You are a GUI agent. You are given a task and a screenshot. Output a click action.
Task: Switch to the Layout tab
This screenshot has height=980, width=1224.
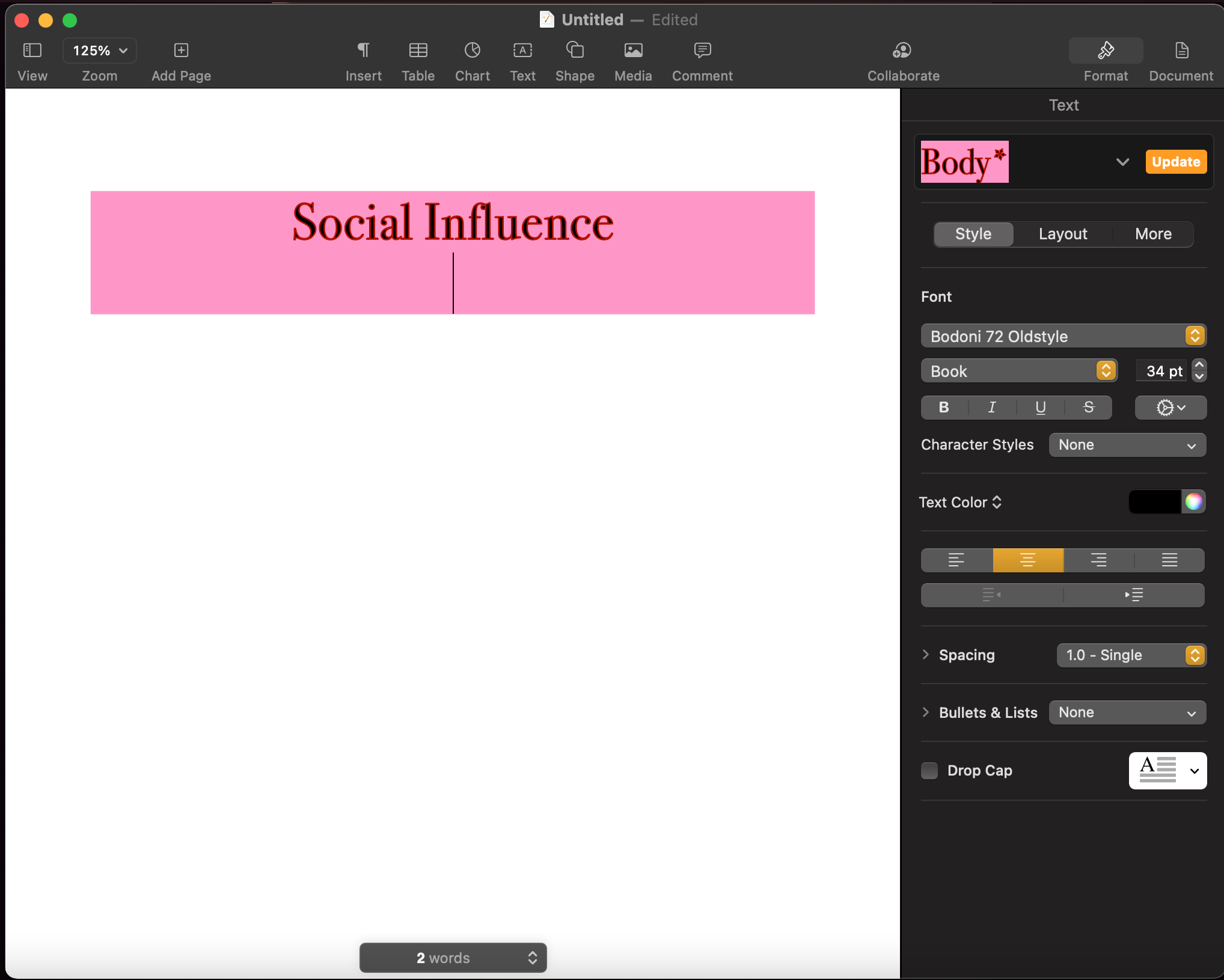[1062, 234]
